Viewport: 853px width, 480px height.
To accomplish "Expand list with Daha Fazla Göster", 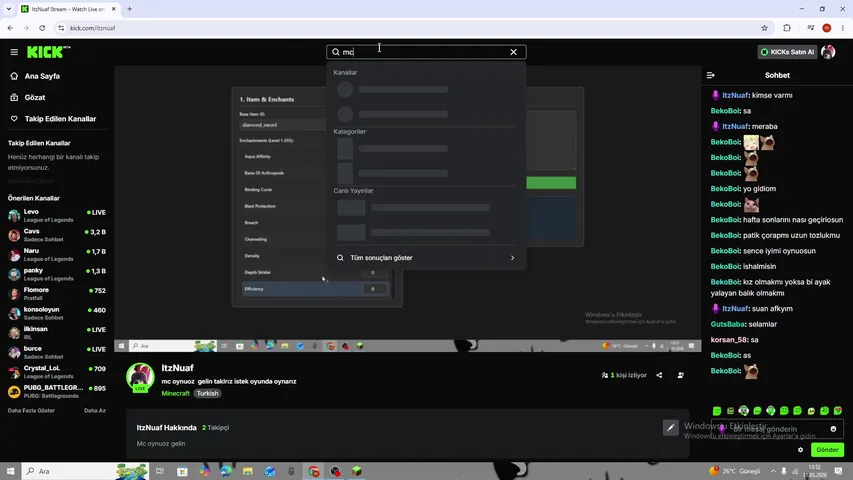I will pyautogui.click(x=31, y=411).
